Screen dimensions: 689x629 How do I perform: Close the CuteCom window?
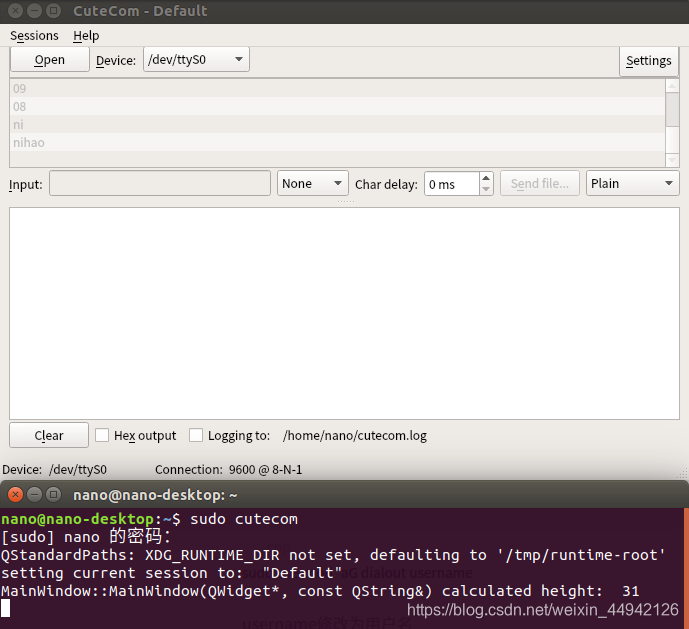pyautogui.click(x=15, y=10)
